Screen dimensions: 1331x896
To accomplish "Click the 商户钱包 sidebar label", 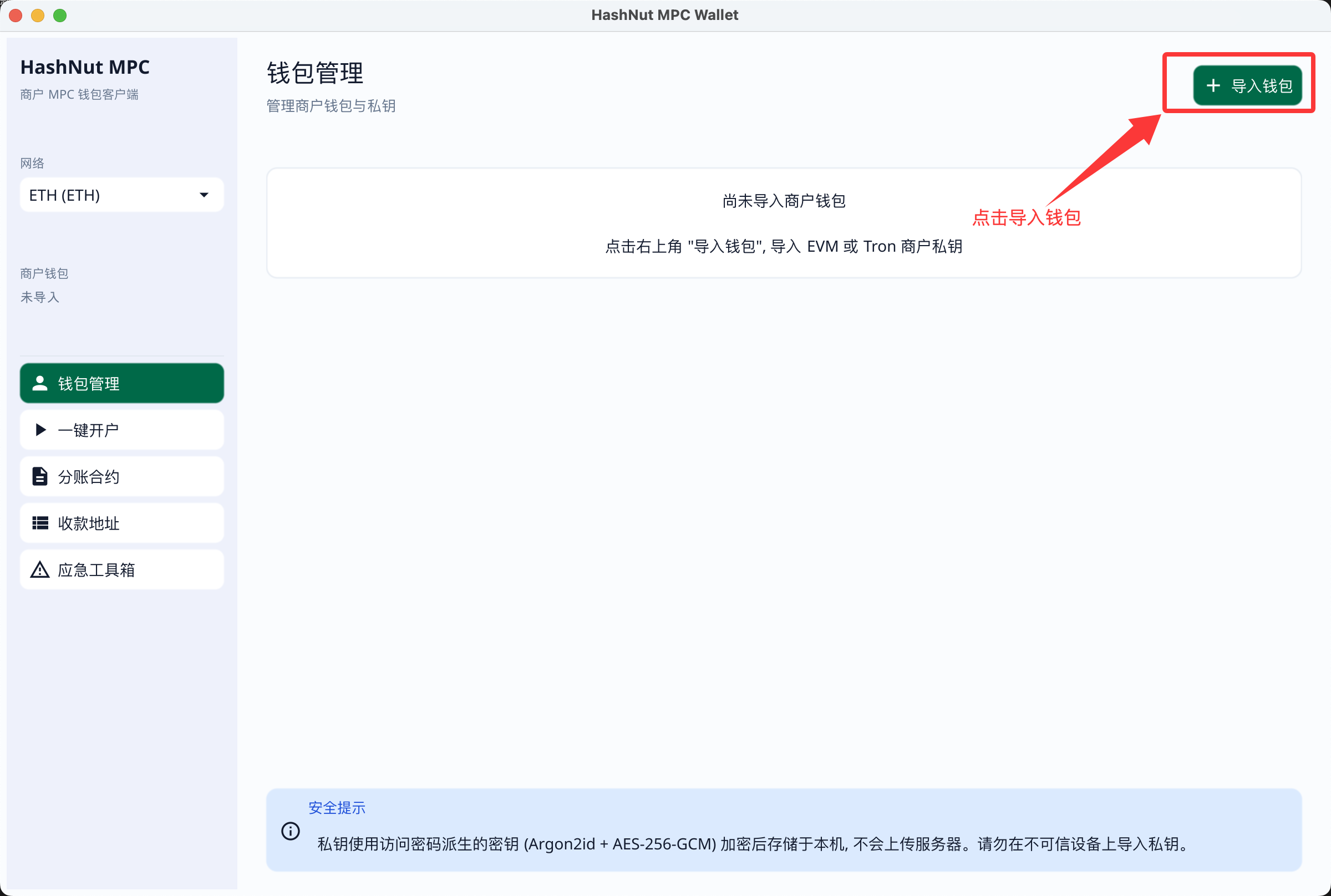I will [x=44, y=273].
